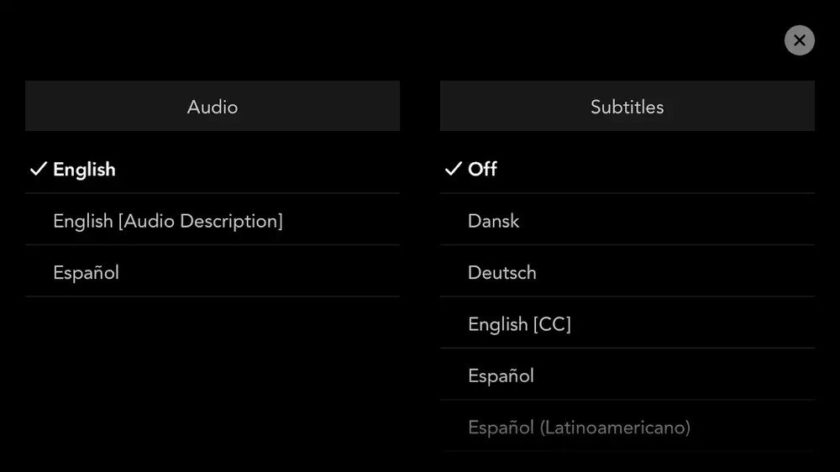The width and height of the screenshot is (840, 472).
Task: Change spoken language to Spanish audio
Action: [x=86, y=273]
